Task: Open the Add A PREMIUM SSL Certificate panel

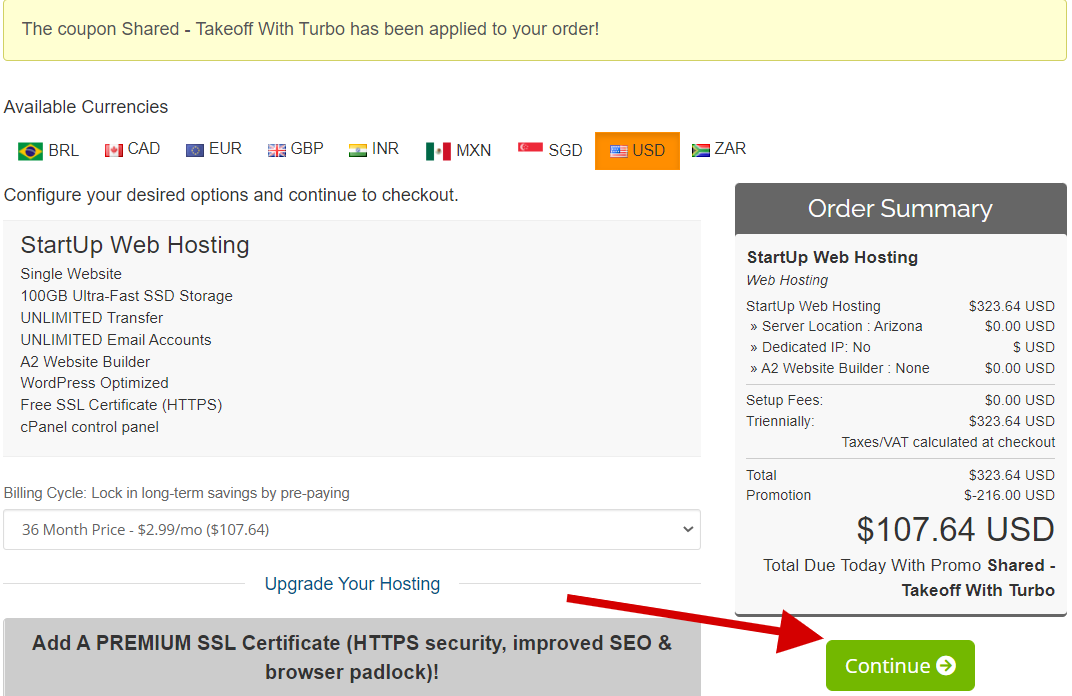Action: 352,657
